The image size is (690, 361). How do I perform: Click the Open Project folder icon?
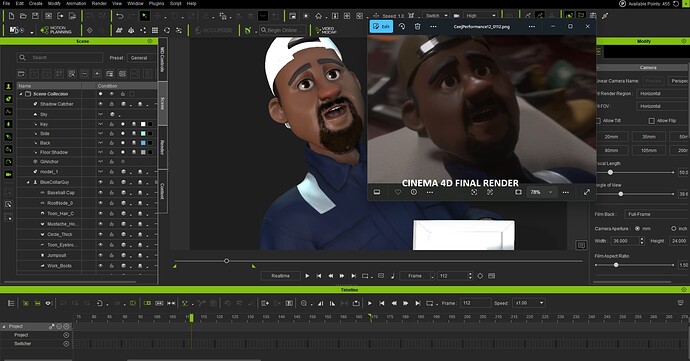click(23, 16)
